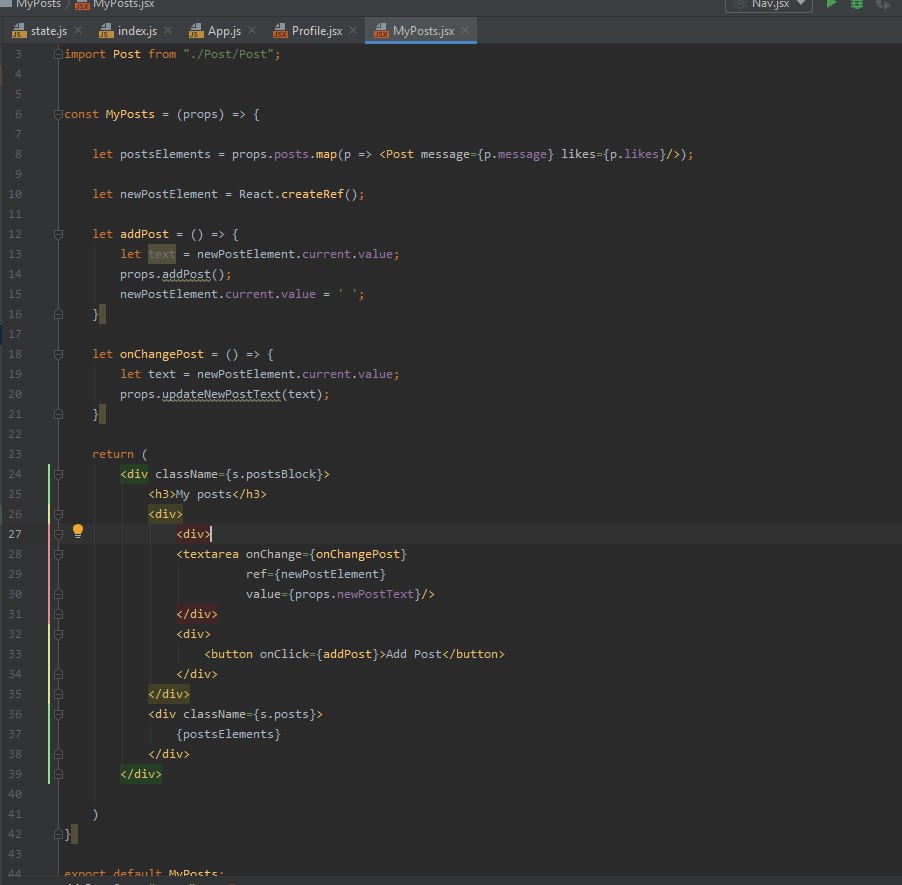Collapse the MyPosts function fold at line 6
Screen dimensions: 902x885
(x=58, y=114)
